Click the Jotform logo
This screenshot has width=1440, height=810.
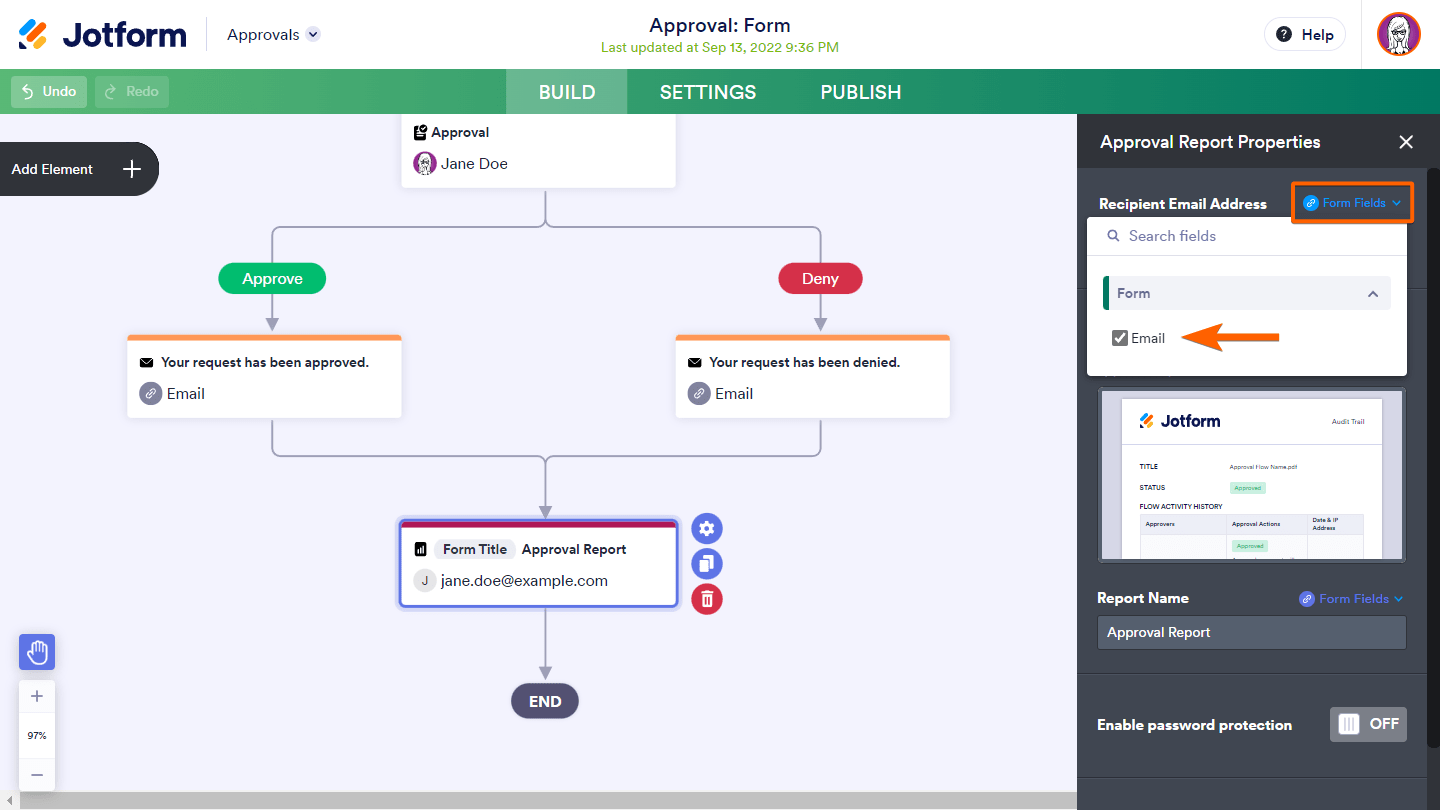point(103,34)
